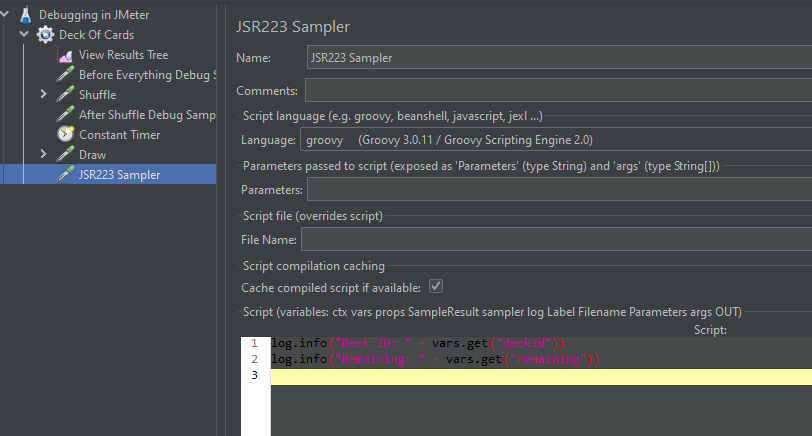812x436 pixels.
Task: Select the Constant Timer node
Action: 120,135
